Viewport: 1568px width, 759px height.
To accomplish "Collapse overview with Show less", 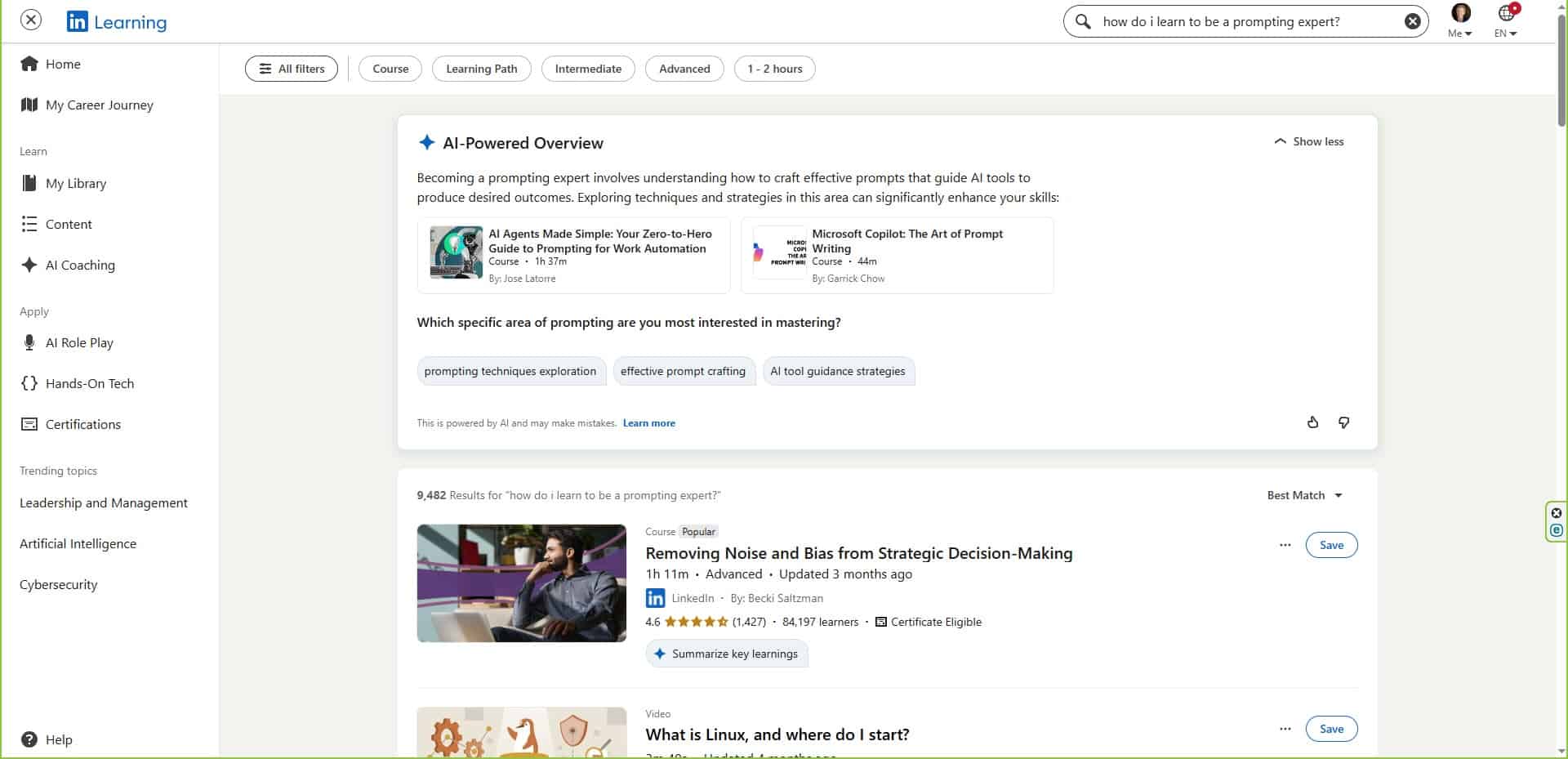I will pos(1308,141).
